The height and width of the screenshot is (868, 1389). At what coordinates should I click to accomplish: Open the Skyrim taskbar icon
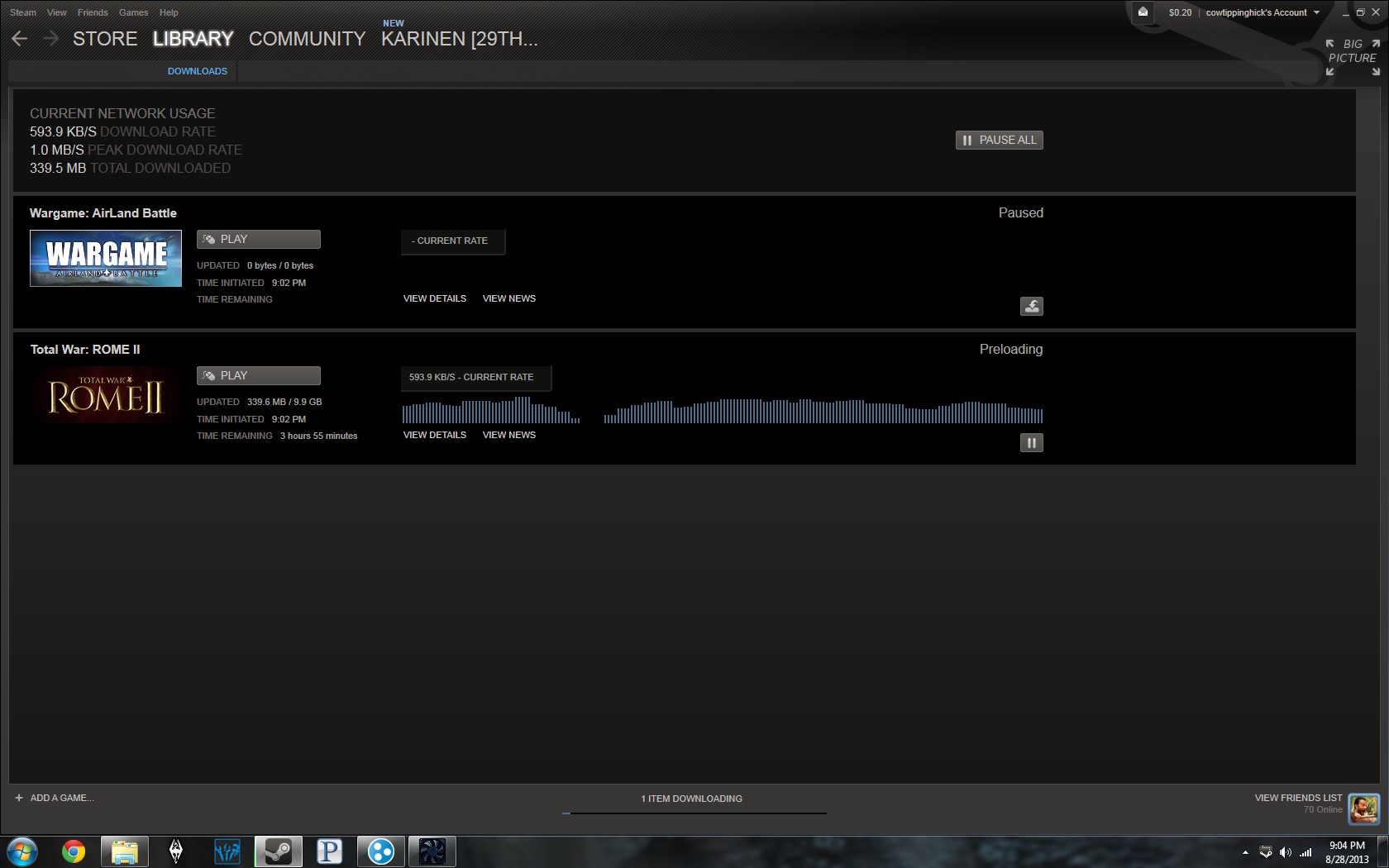[176, 851]
